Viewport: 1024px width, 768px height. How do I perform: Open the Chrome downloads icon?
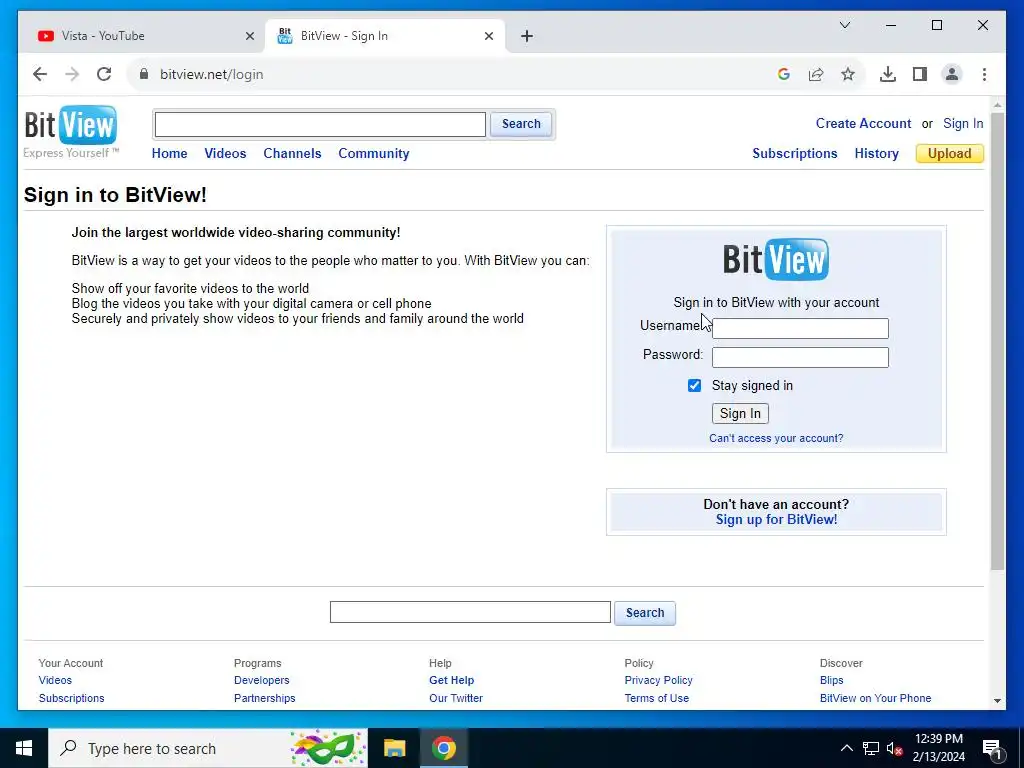pos(888,74)
